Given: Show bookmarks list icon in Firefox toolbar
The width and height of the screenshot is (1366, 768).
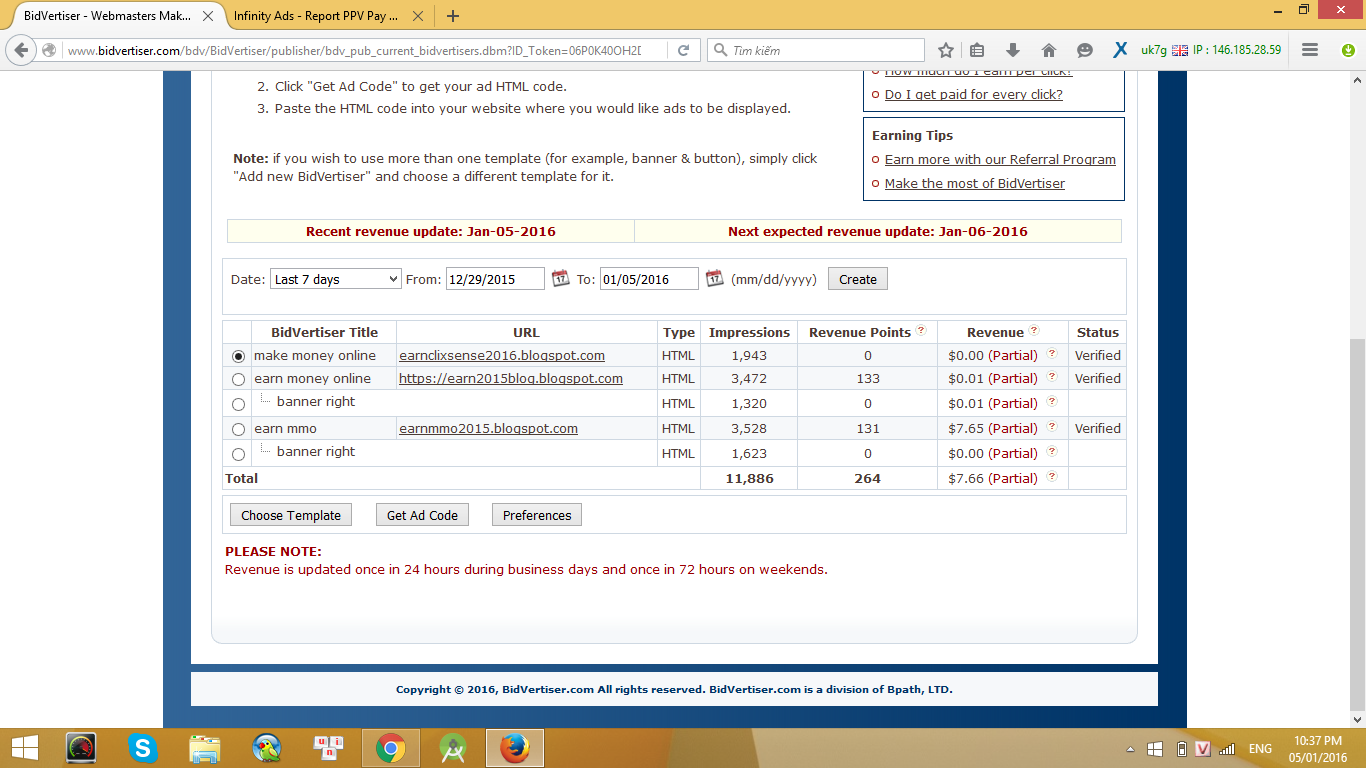Looking at the screenshot, I should pos(978,50).
